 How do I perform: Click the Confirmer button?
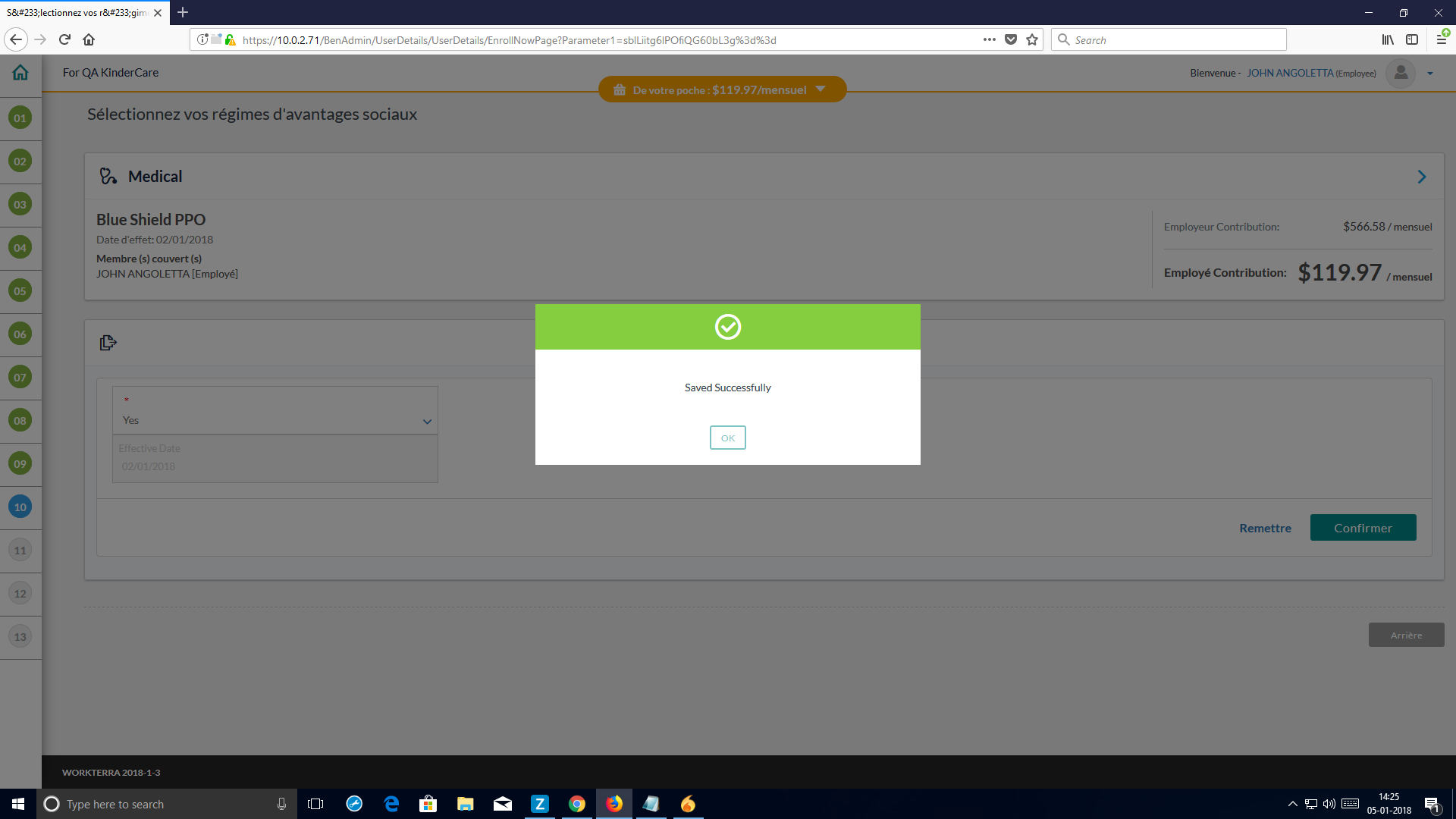[x=1363, y=528]
